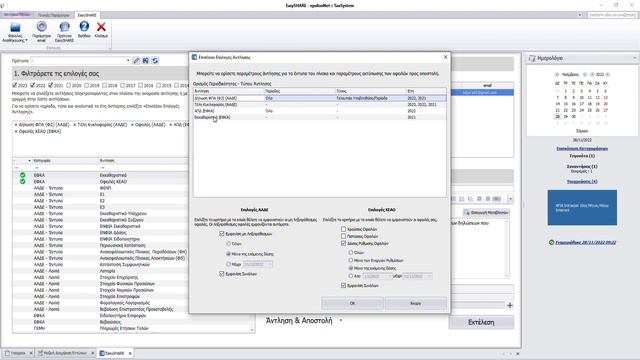Click the top-right search input field
The image size is (640, 360).
click(x=612, y=15)
